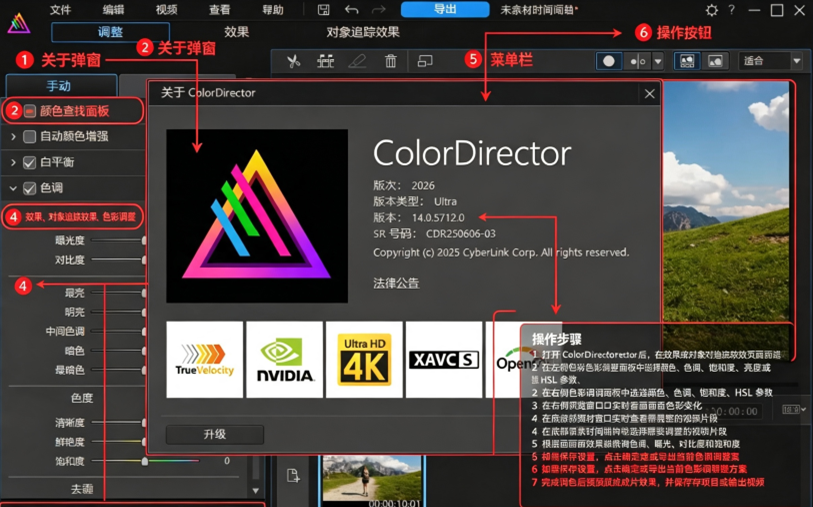This screenshot has width=813, height=507.
Task: Open the 帮助 menu
Action: click(x=273, y=10)
